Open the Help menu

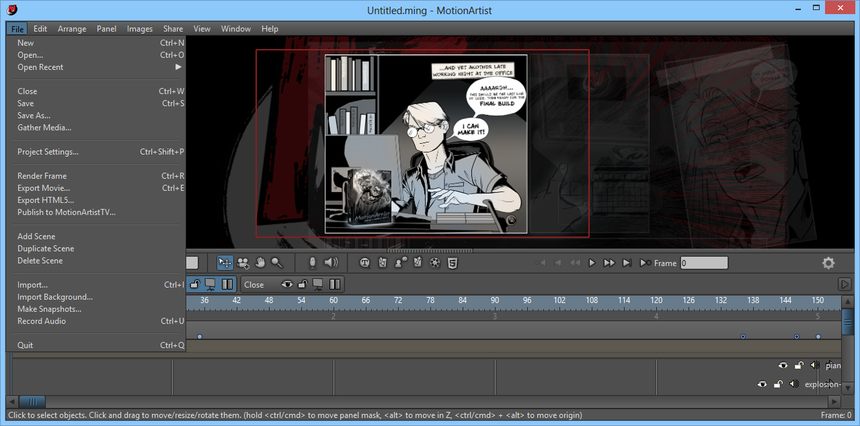(x=270, y=29)
